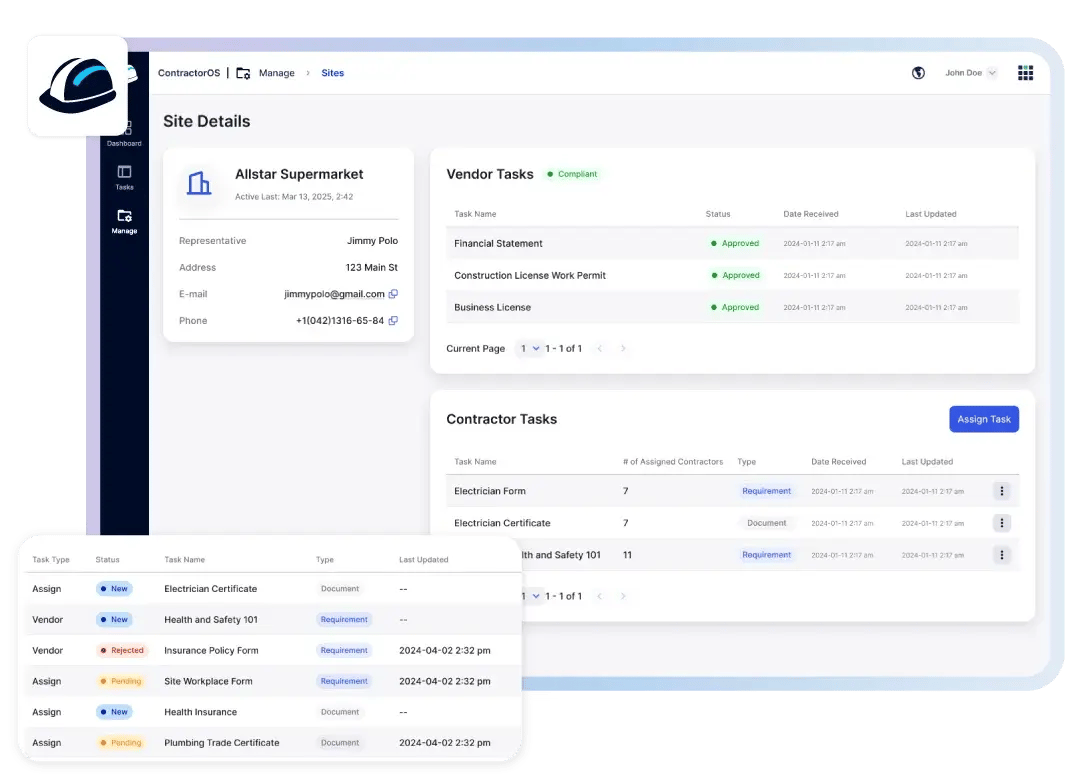Click the address 123 Main St

(x=372, y=267)
